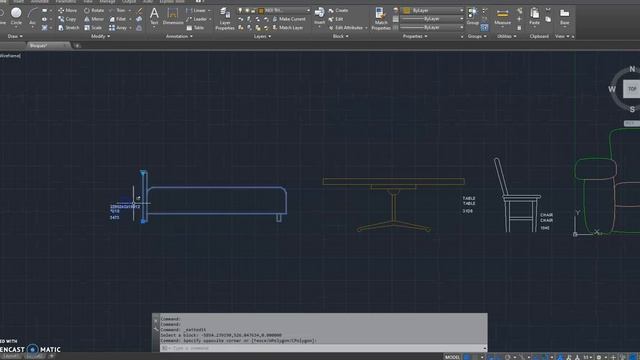
Task: Click S compass direction on ViewCube
Action: point(632,109)
